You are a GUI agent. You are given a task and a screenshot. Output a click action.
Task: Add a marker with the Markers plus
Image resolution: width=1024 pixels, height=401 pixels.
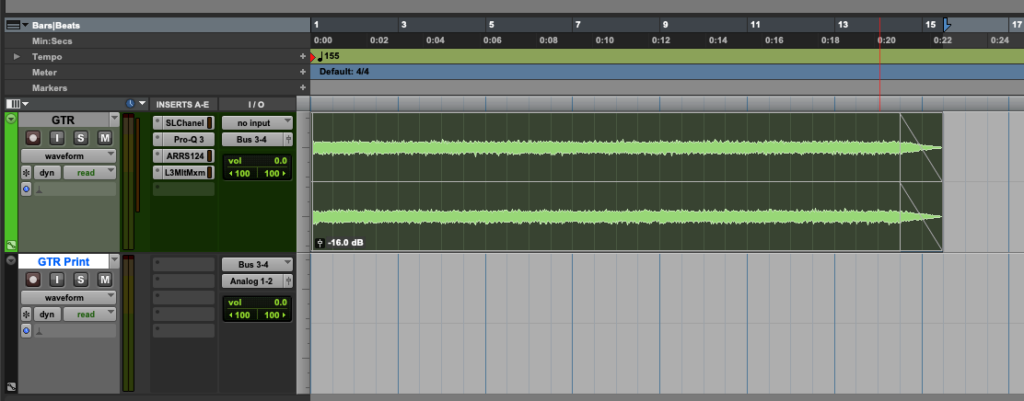tap(302, 88)
